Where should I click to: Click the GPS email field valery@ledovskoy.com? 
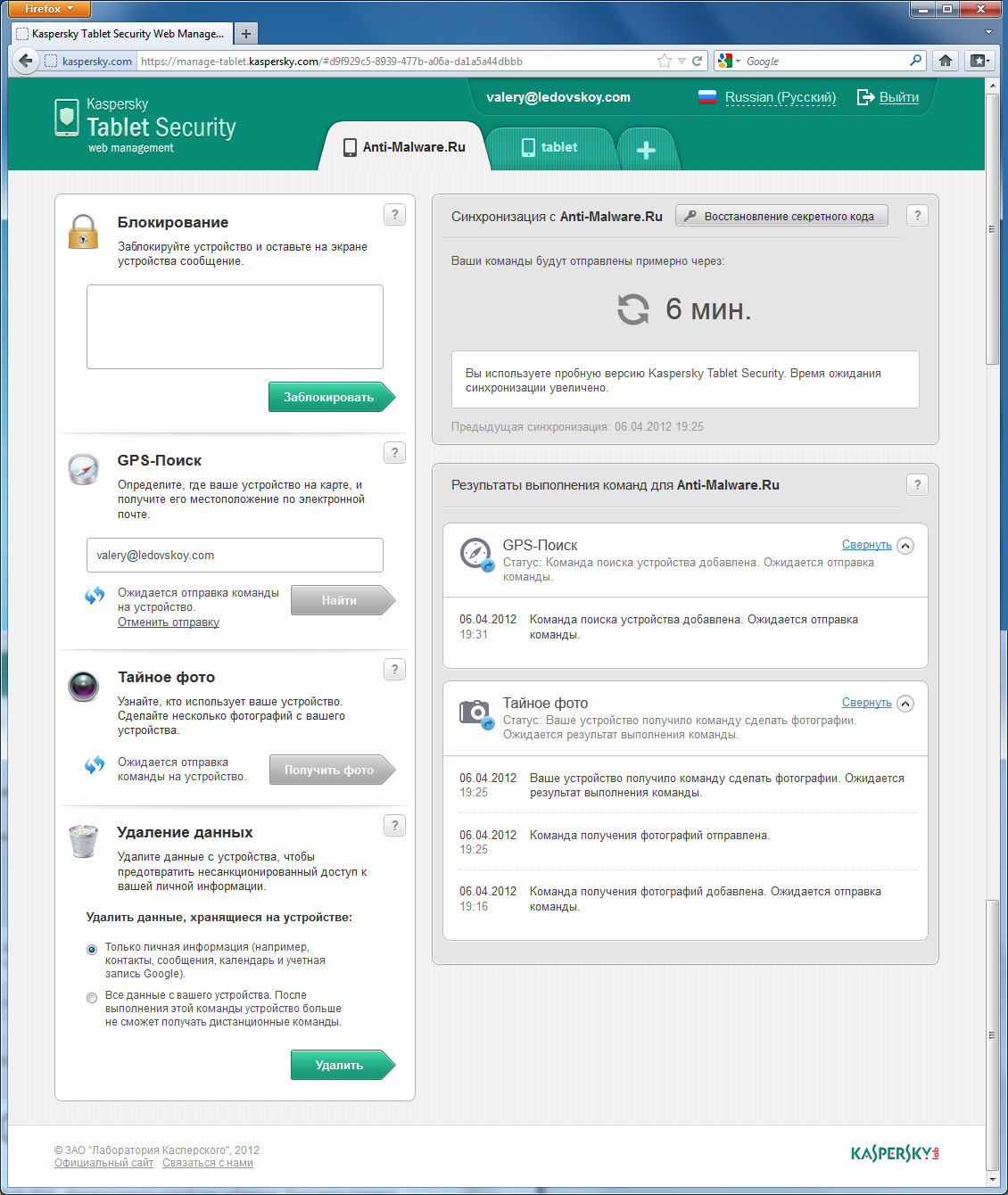(x=235, y=555)
